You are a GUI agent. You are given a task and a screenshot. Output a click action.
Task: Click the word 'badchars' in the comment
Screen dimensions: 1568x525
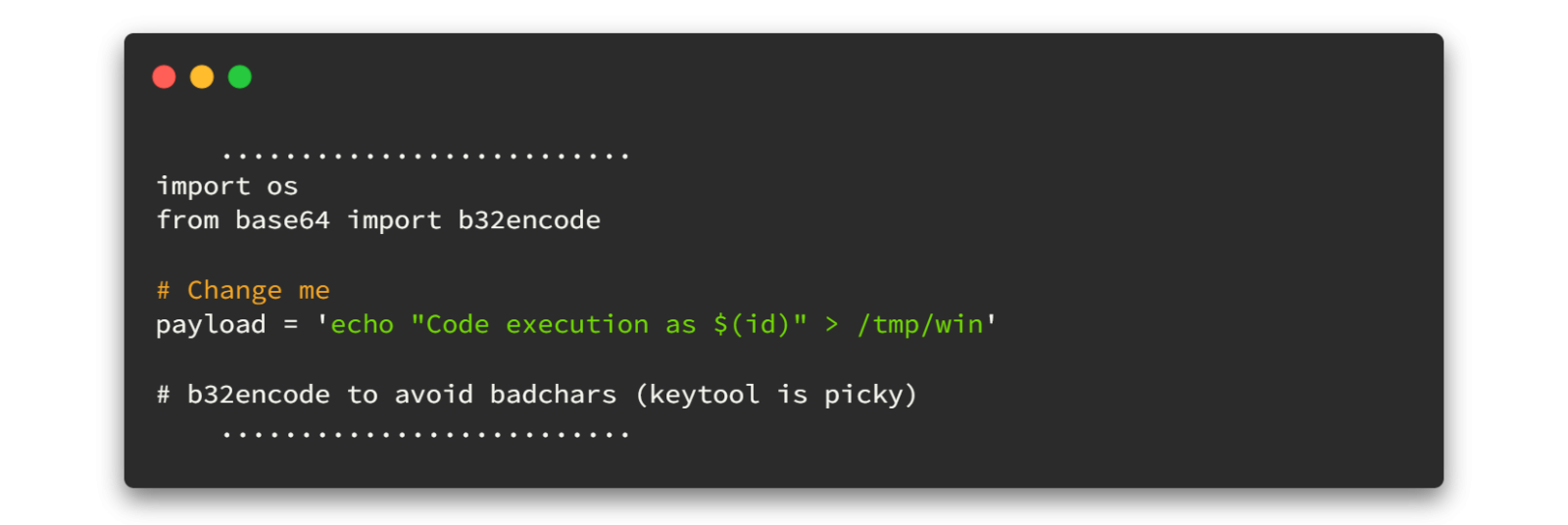tap(553, 395)
